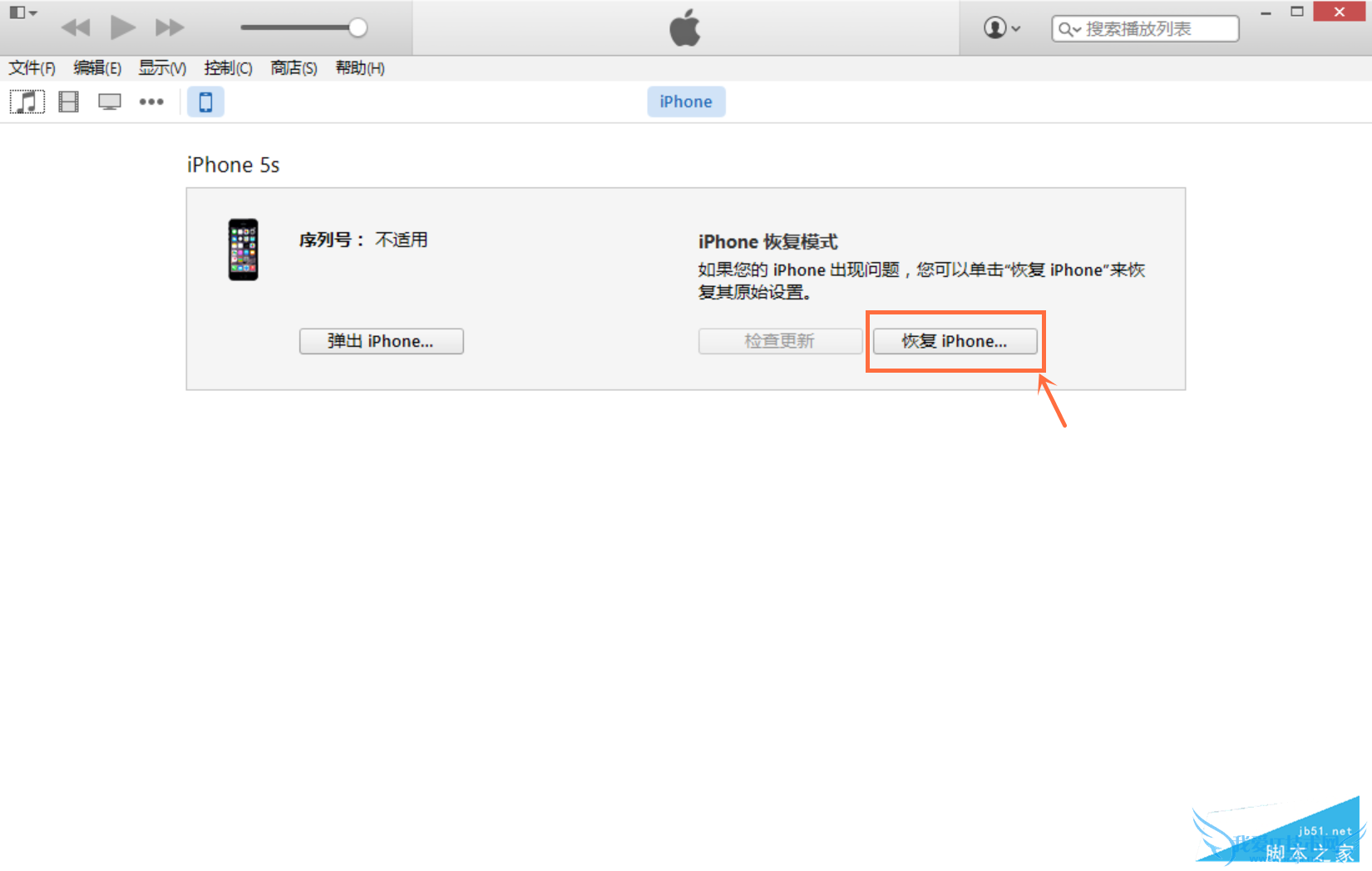Click the rewind playback icon
Viewport: 1372px width, 871px height.
pos(76,27)
